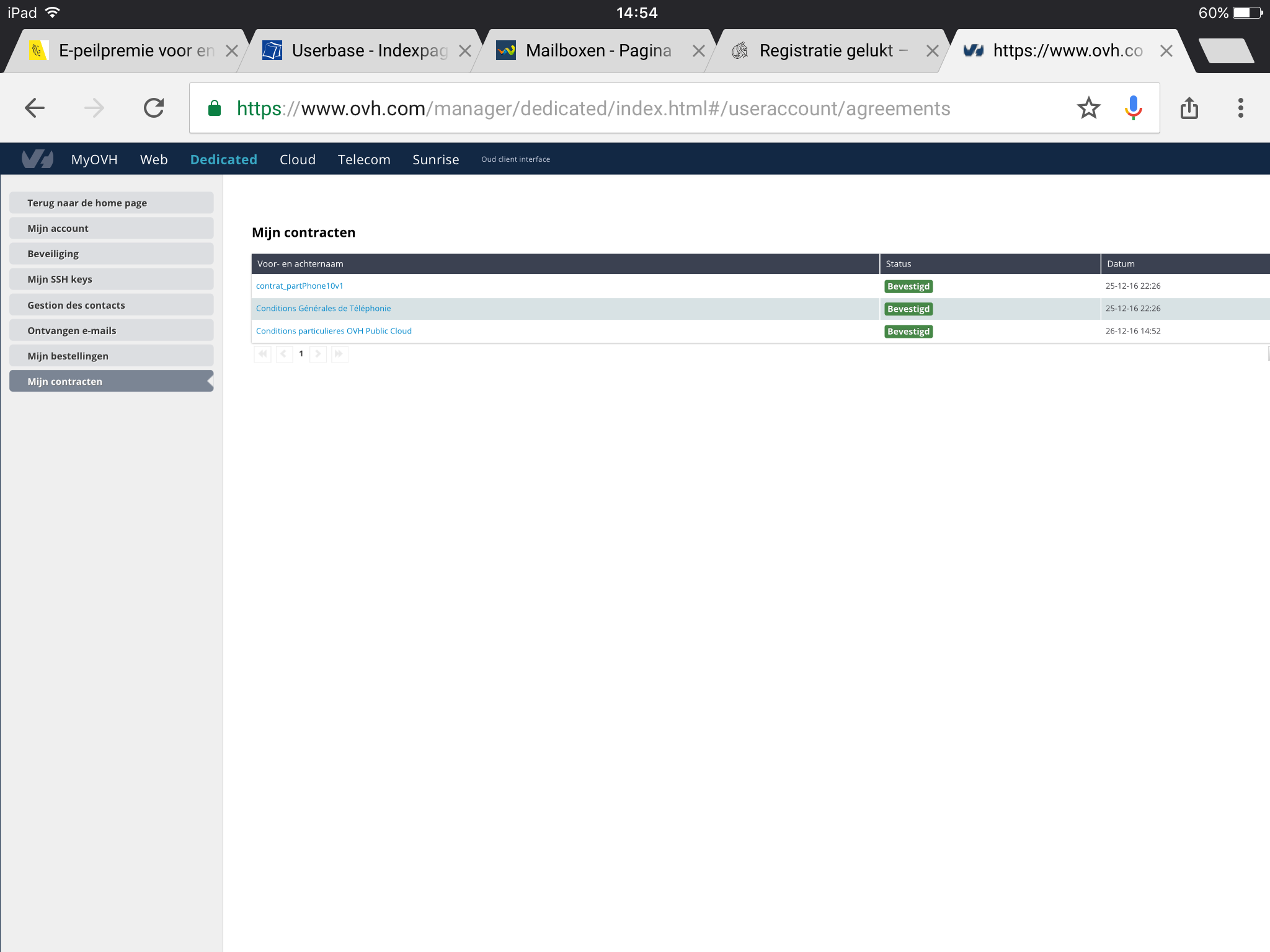Click the new tab button
The image size is (1270, 952).
(1225, 51)
